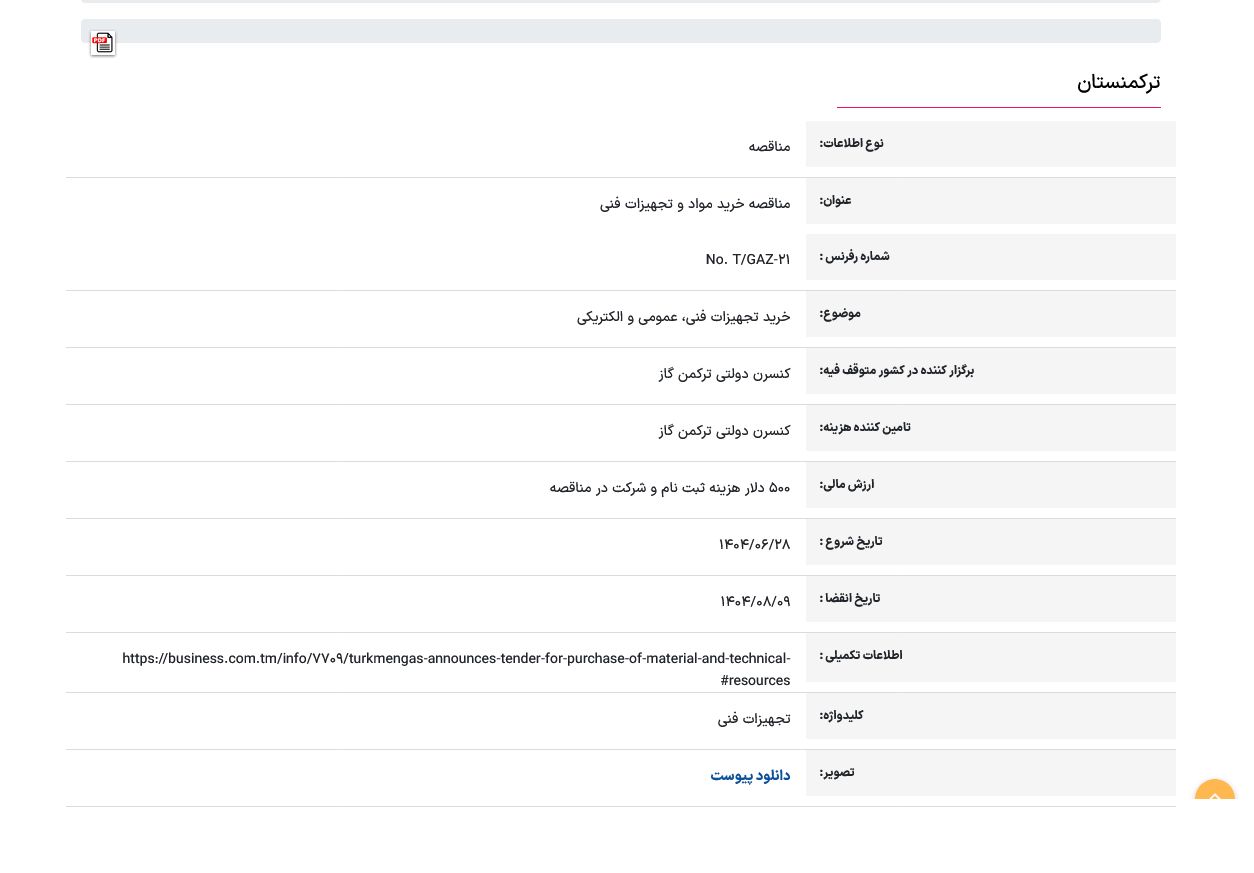Image resolution: width=1254 pixels, height=873 pixels.
Task: Click the عنوان label
Action: [x=836, y=200]
